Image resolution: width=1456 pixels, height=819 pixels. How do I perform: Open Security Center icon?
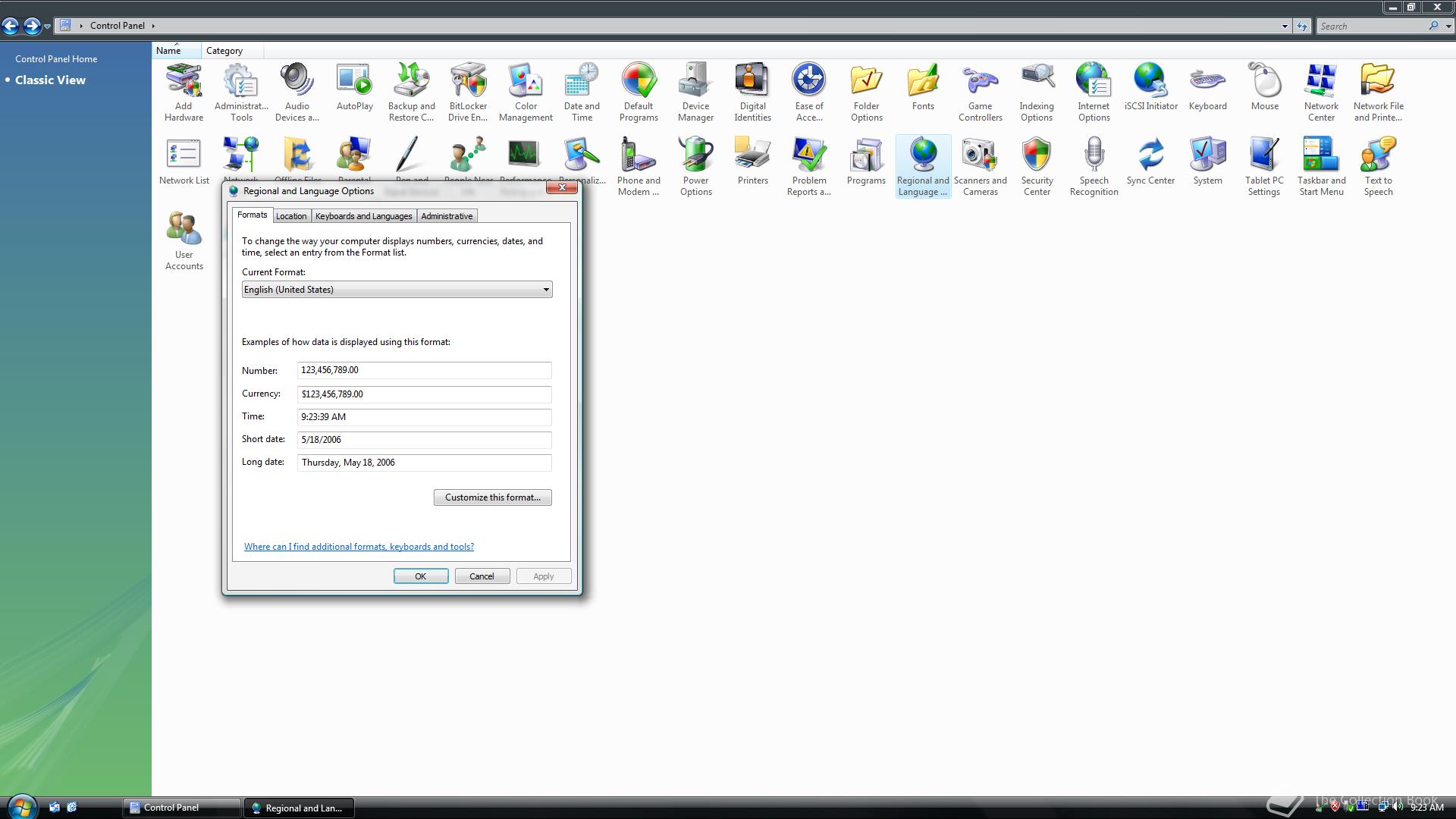click(x=1037, y=166)
